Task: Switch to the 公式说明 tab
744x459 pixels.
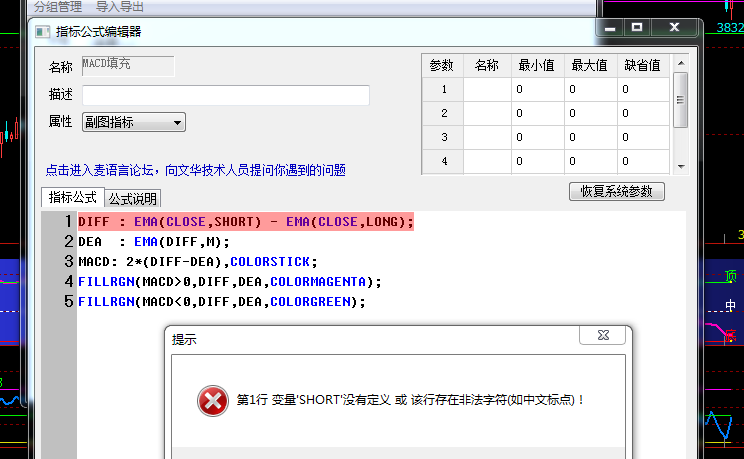Action: [x=133, y=199]
